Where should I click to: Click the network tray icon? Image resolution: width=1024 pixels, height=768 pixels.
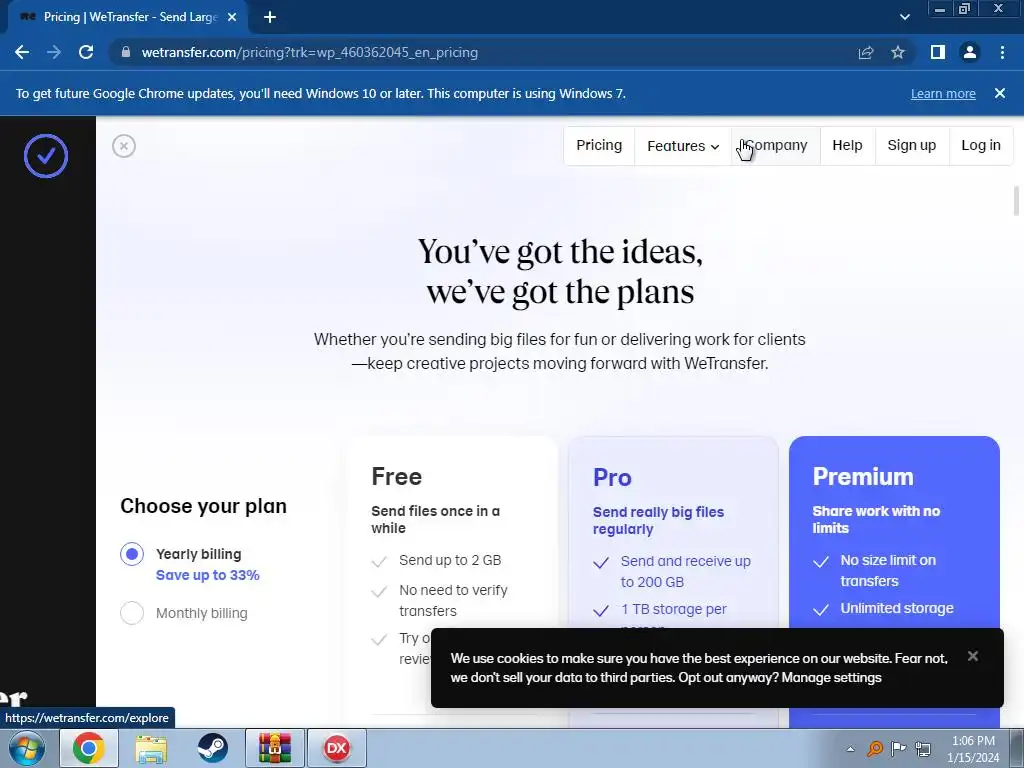[x=923, y=748]
